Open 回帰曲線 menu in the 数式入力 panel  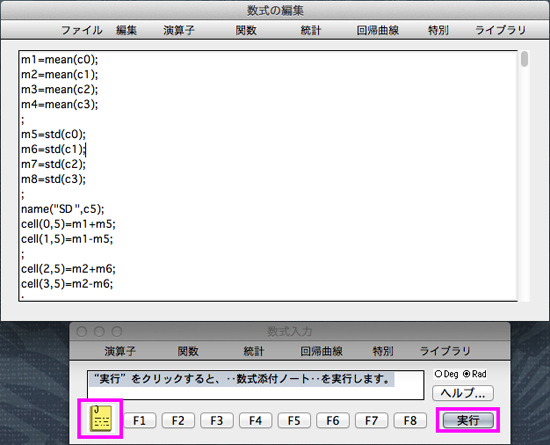[321, 351]
